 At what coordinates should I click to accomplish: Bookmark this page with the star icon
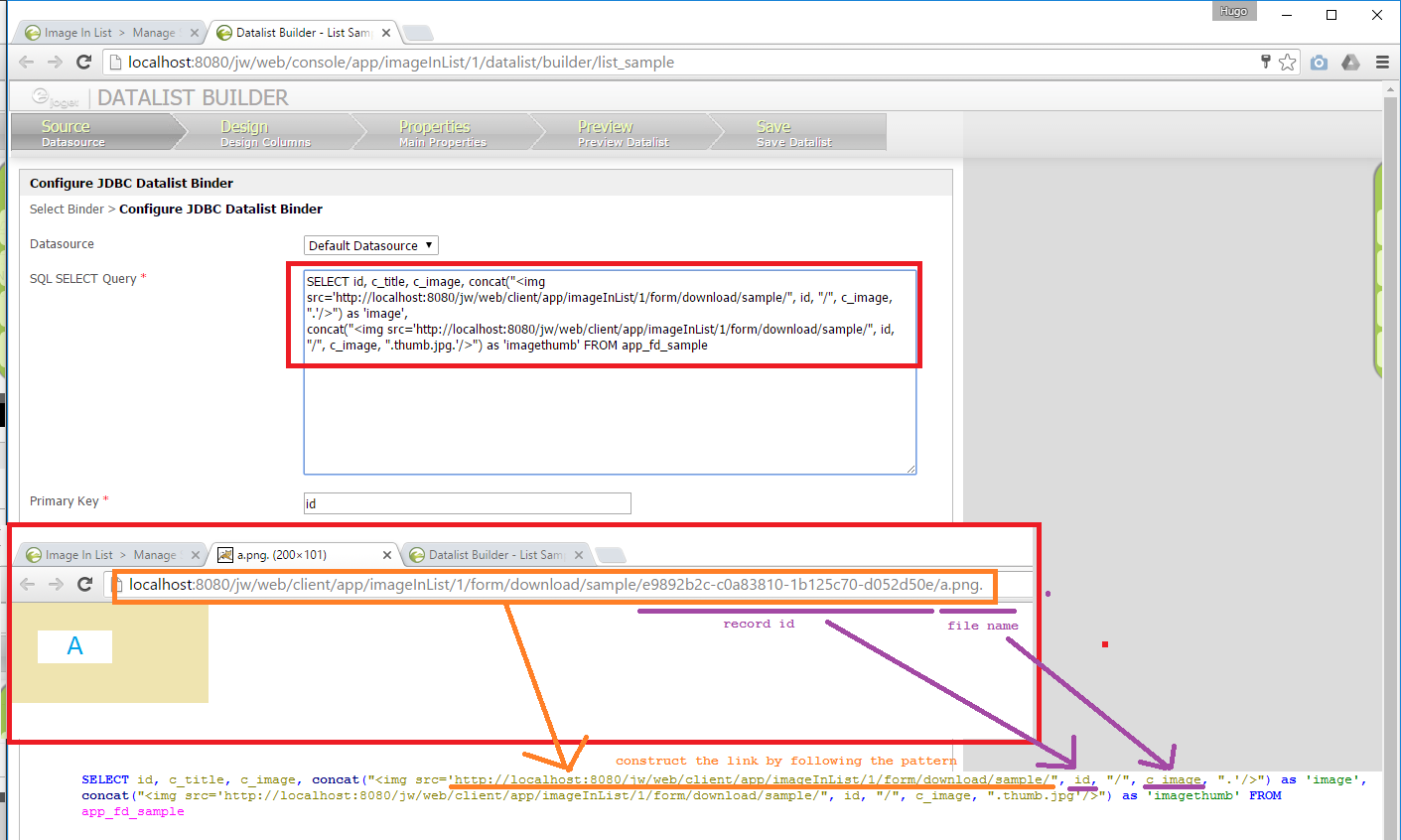(x=1288, y=62)
